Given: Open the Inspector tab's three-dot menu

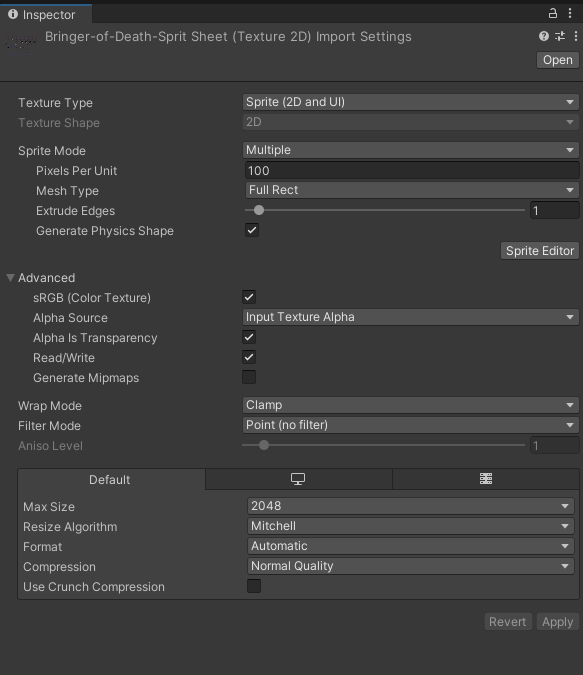Looking at the screenshot, I should [x=570, y=13].
